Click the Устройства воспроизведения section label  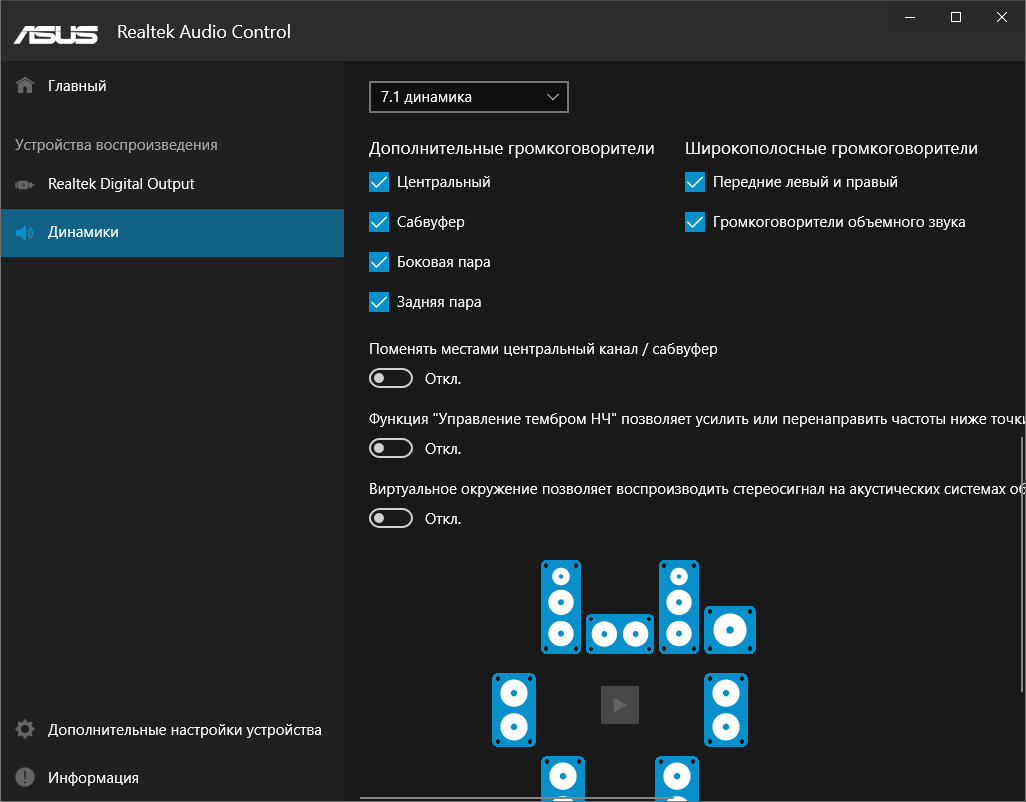tap(116, 145)
